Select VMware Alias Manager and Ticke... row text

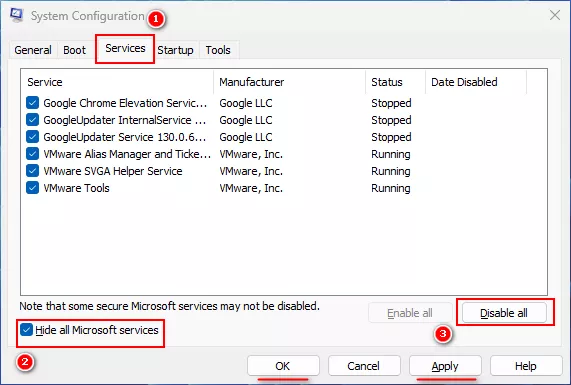click(x=127, y=154)
